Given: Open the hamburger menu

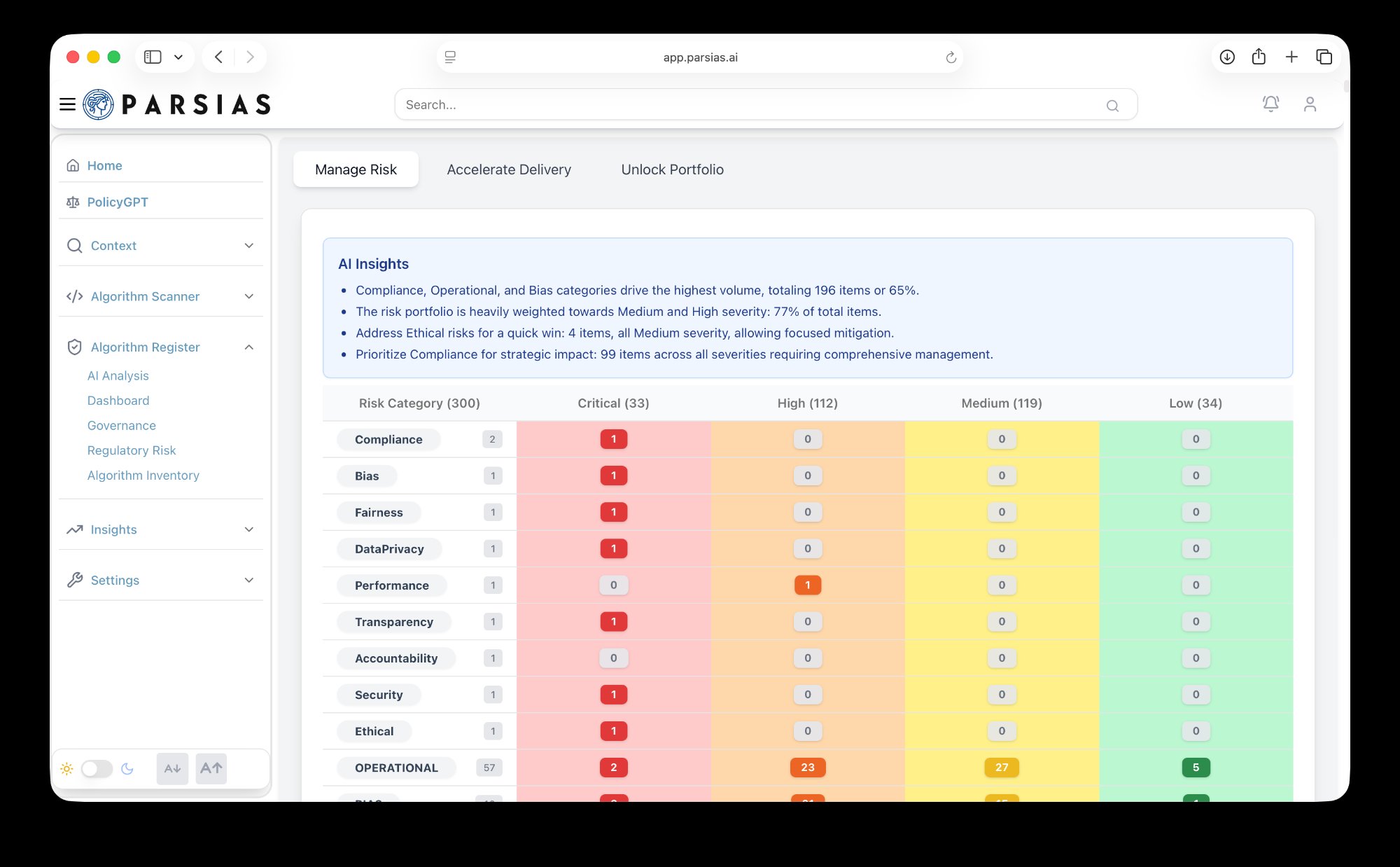Looking at the screenshot, I should coord(66,104).
